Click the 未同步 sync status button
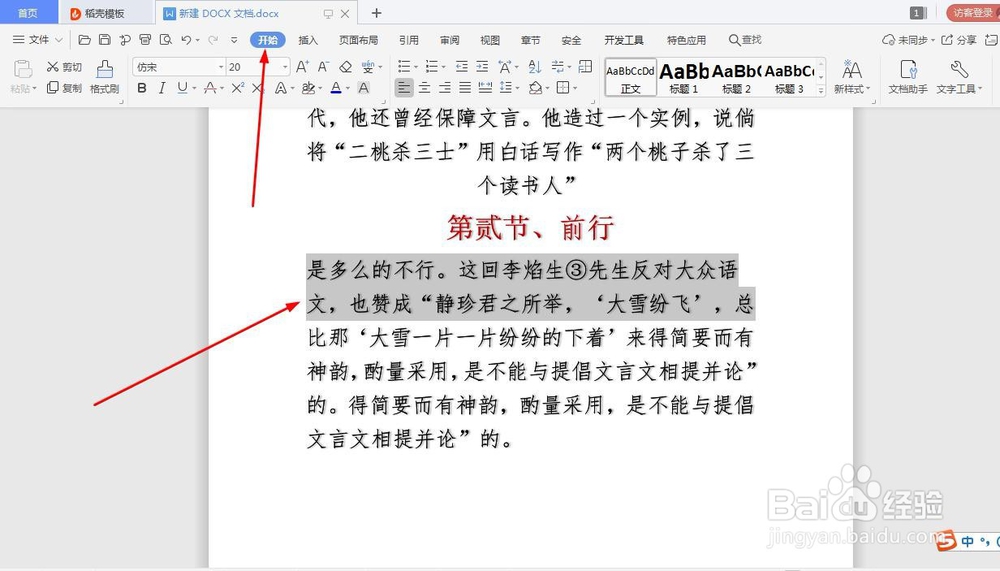This screenshot has height=571, width=1000. [908, 40]
